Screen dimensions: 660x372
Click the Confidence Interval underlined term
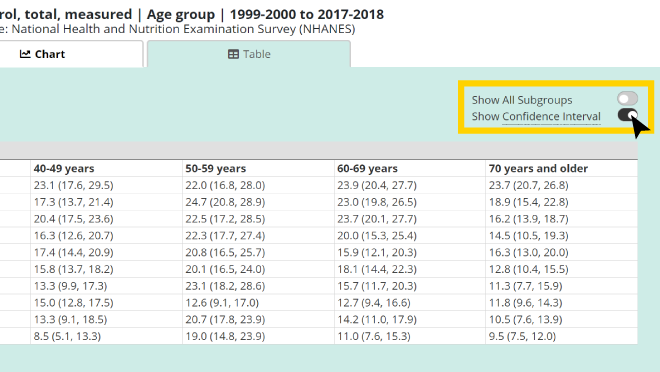click(551, 117)
